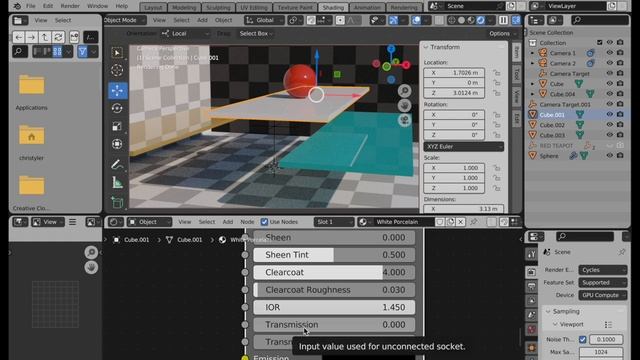Select the Add Cube tool
640x360 pixels.
118,202
